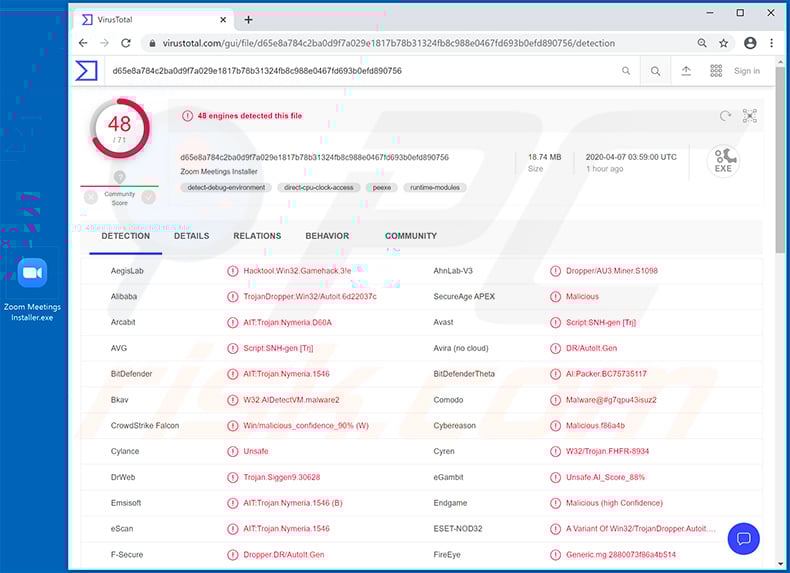This screenshot has width=790, height=573.
Task: Click alert icon next to AegisLab detection
Action: tap(232, 271)
